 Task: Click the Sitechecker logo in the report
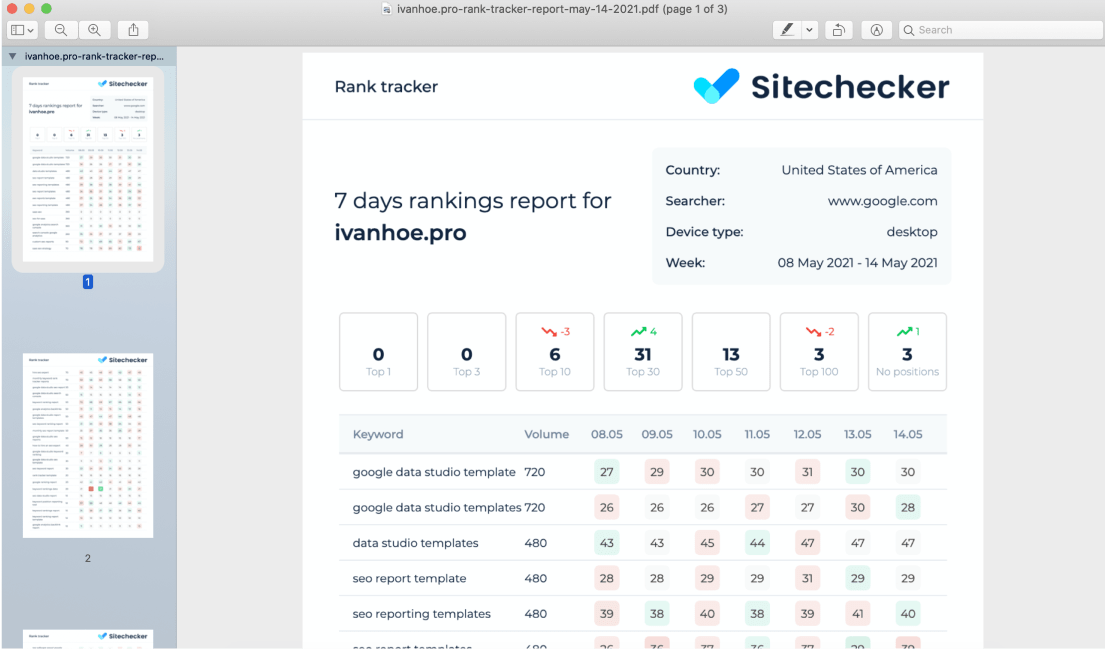(x=821, y=87)
